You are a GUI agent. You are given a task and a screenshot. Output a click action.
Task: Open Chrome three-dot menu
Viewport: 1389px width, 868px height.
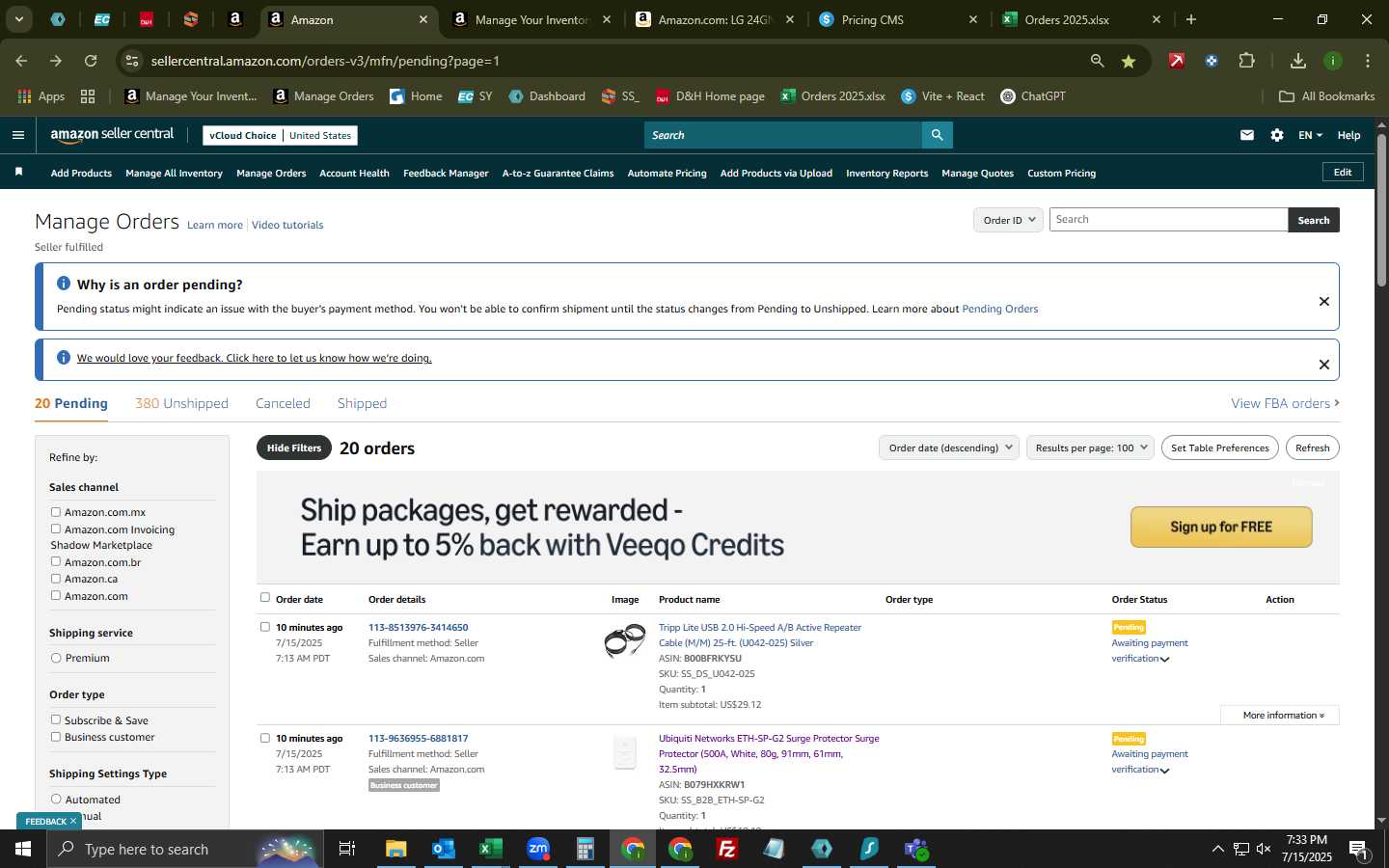click(1368, 61)
